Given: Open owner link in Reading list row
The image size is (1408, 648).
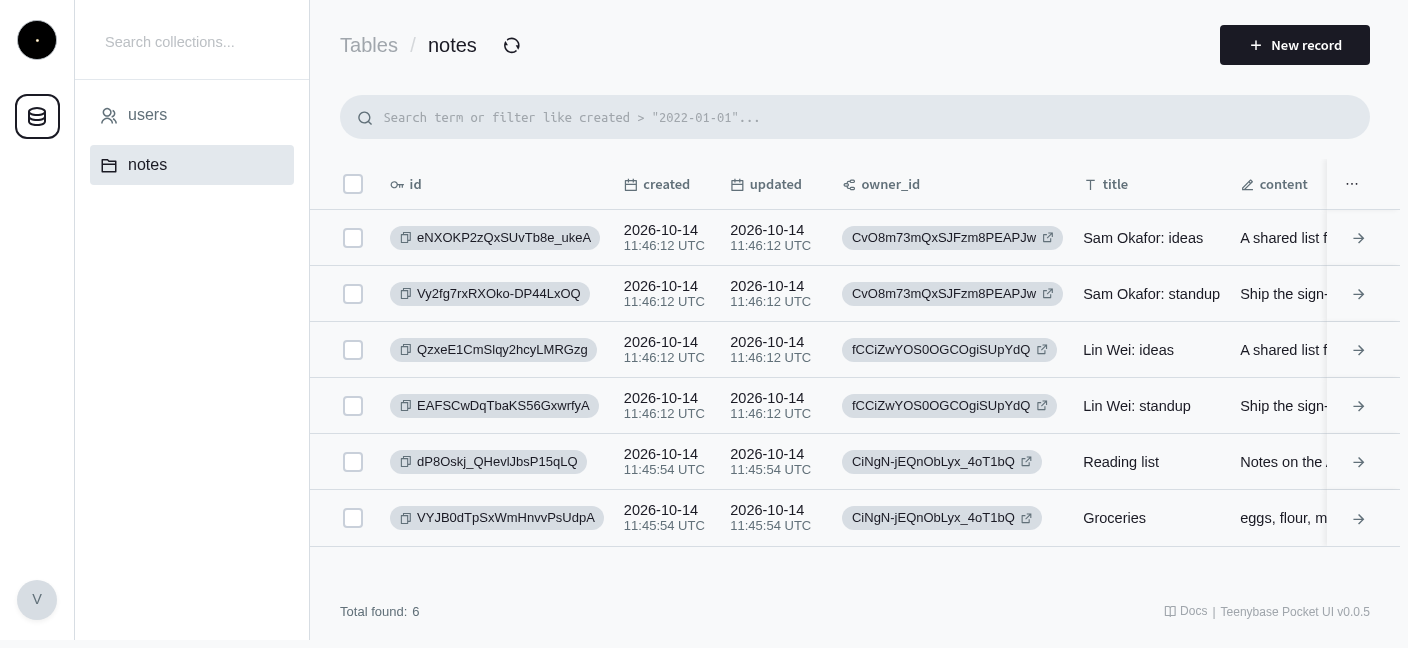Looking at the screenshot, I should [x=1027, y=462].
